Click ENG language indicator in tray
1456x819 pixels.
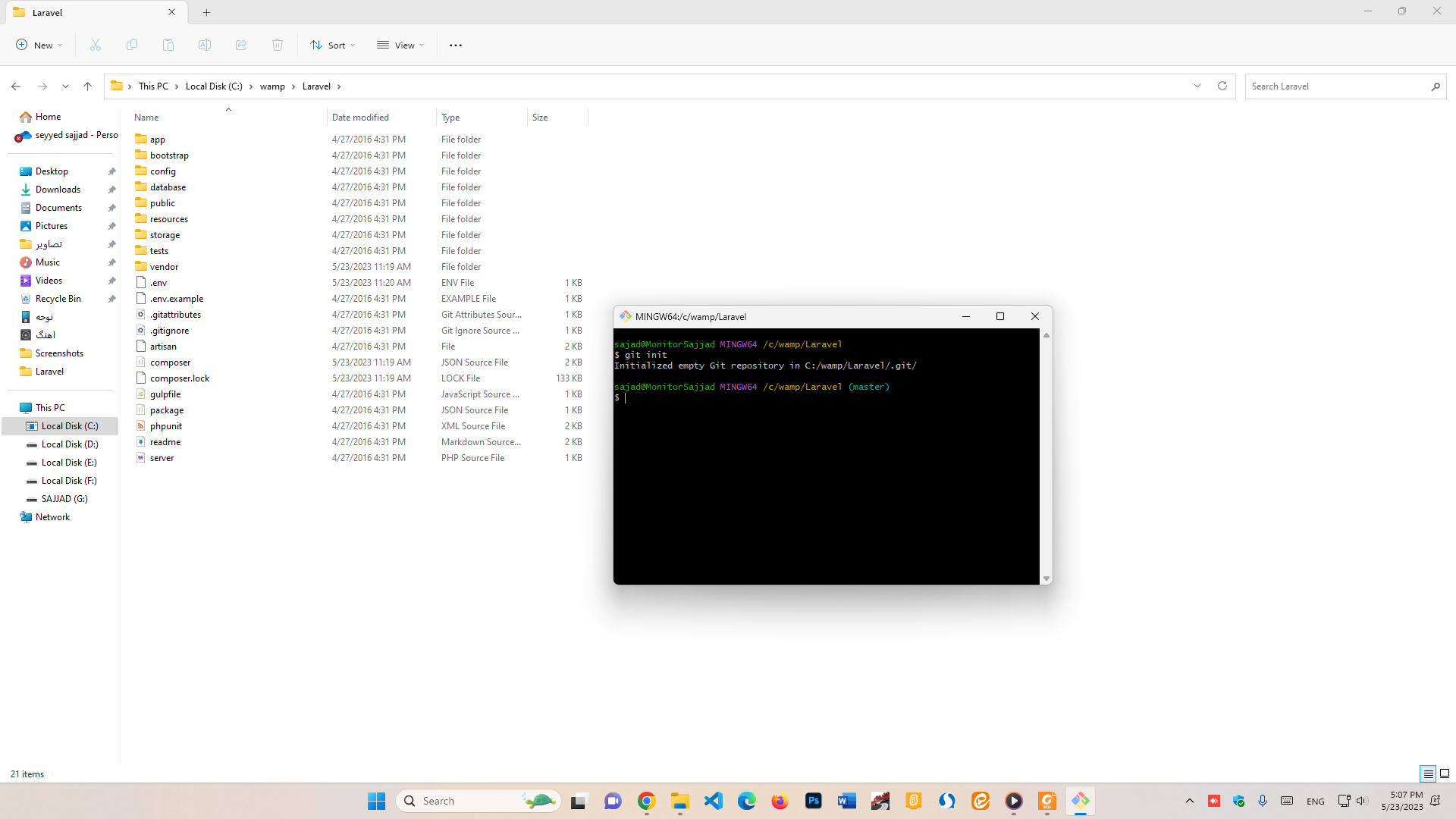[x=1316, y=802]
